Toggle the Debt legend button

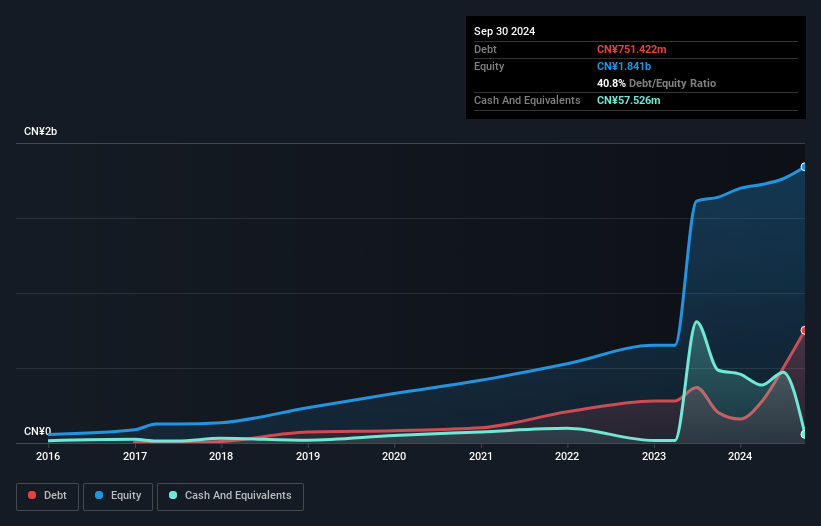pyautogui.click(x=48, y=496)
